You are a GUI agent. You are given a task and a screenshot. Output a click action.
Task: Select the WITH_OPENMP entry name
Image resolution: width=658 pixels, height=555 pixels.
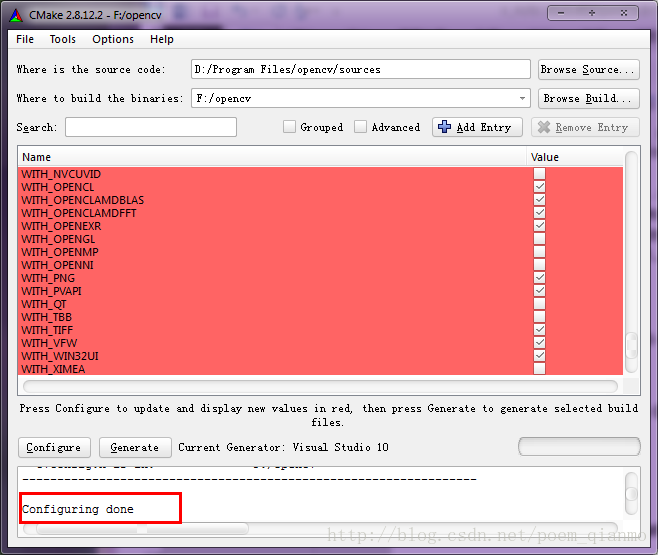click(60, 252)
